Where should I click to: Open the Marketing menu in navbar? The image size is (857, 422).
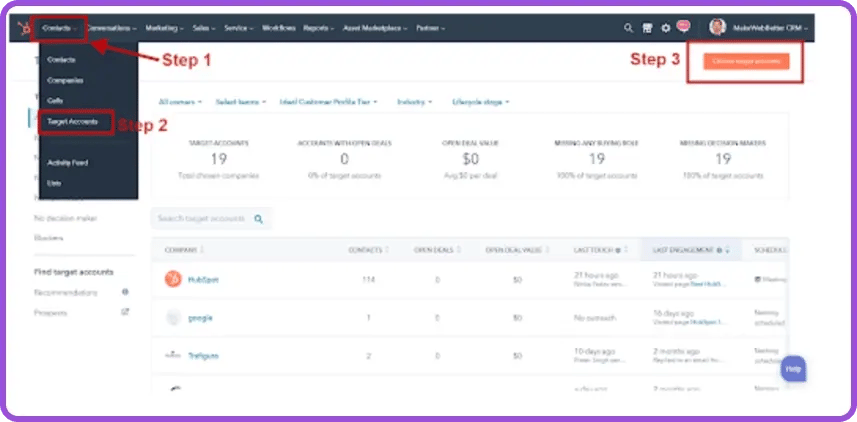165,28
